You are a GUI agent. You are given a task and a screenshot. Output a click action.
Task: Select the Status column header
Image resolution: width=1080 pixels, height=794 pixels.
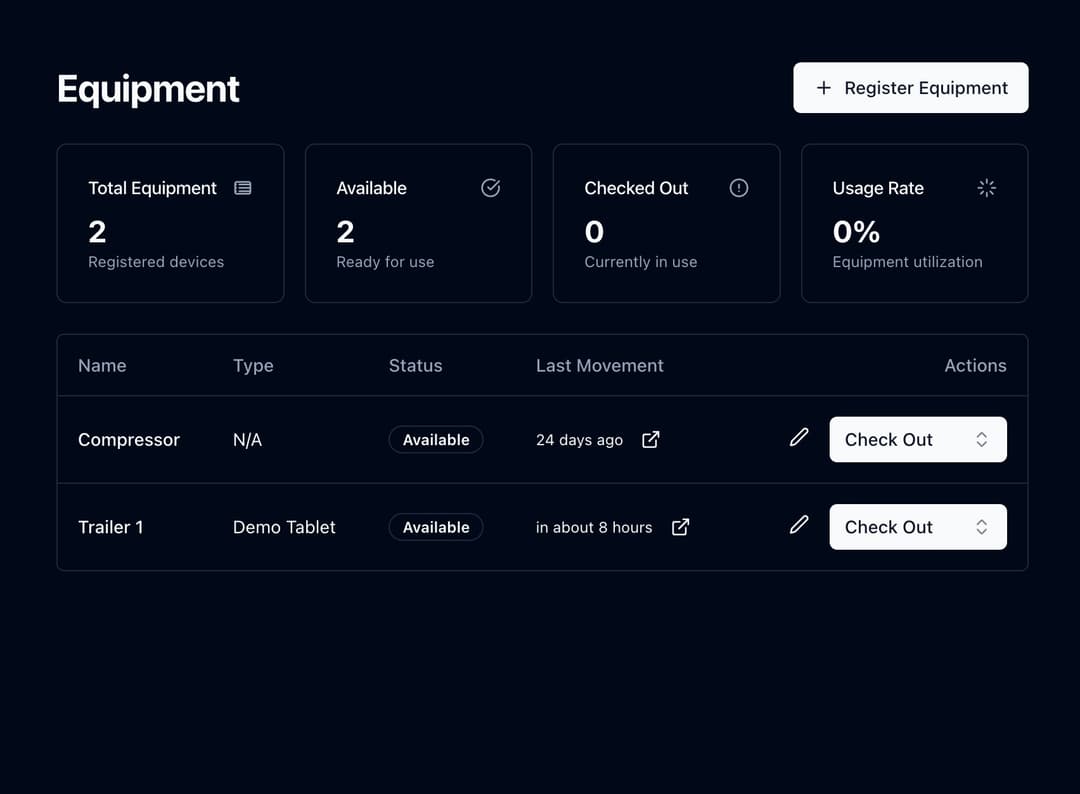(x=415, y=365)
